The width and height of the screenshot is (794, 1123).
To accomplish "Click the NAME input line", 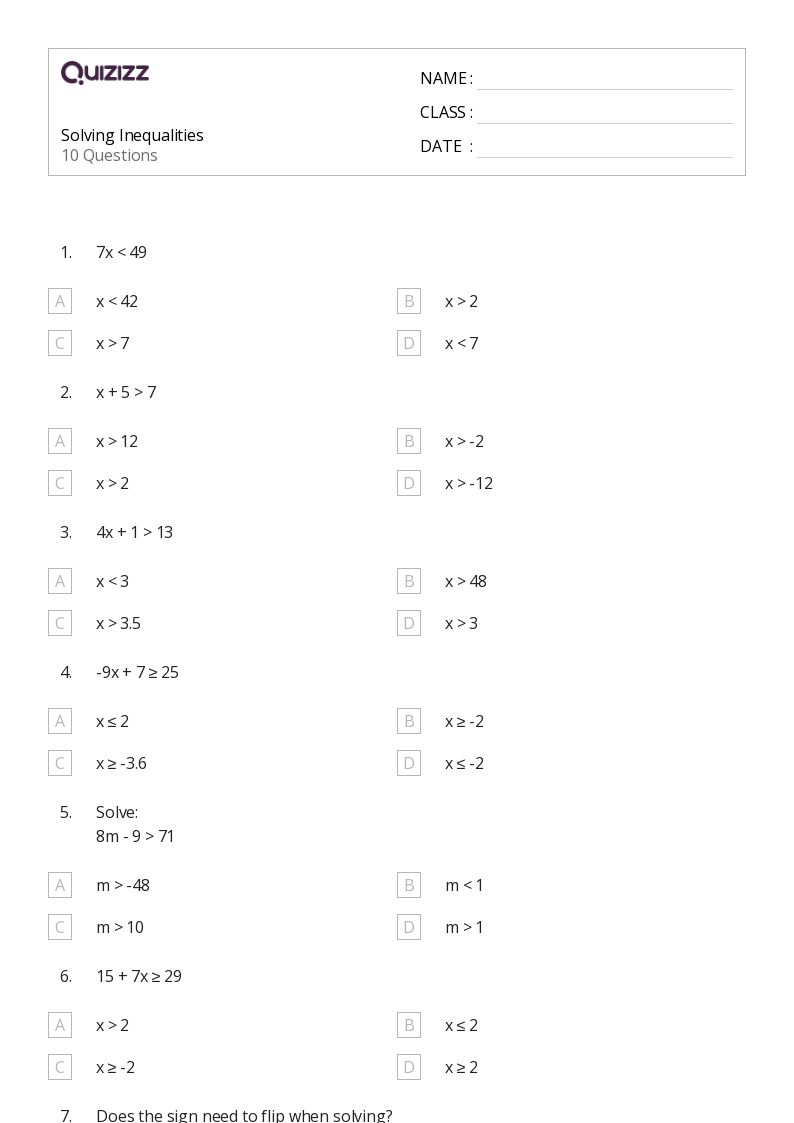I will tap(604, 79).
